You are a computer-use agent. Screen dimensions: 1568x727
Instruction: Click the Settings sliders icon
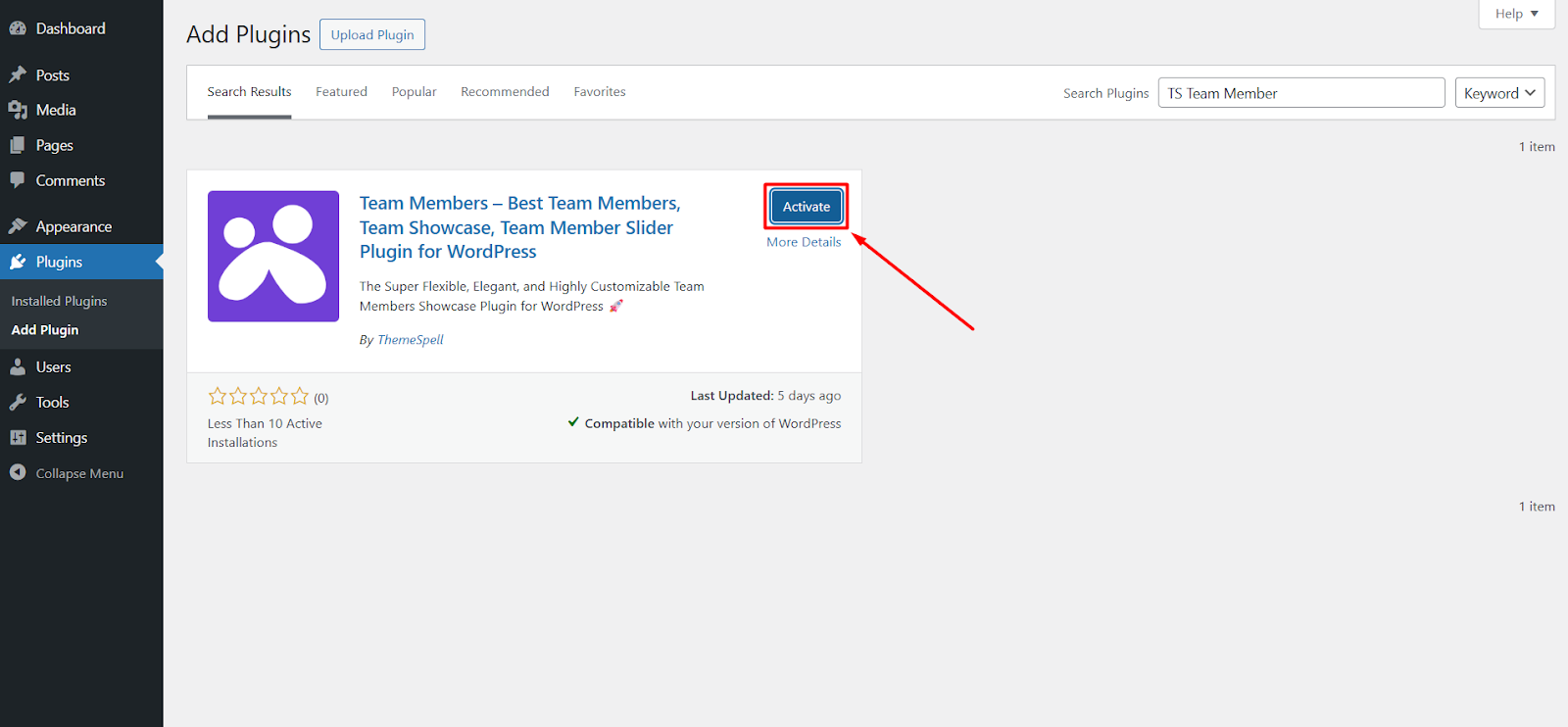(x=18, y=438)
